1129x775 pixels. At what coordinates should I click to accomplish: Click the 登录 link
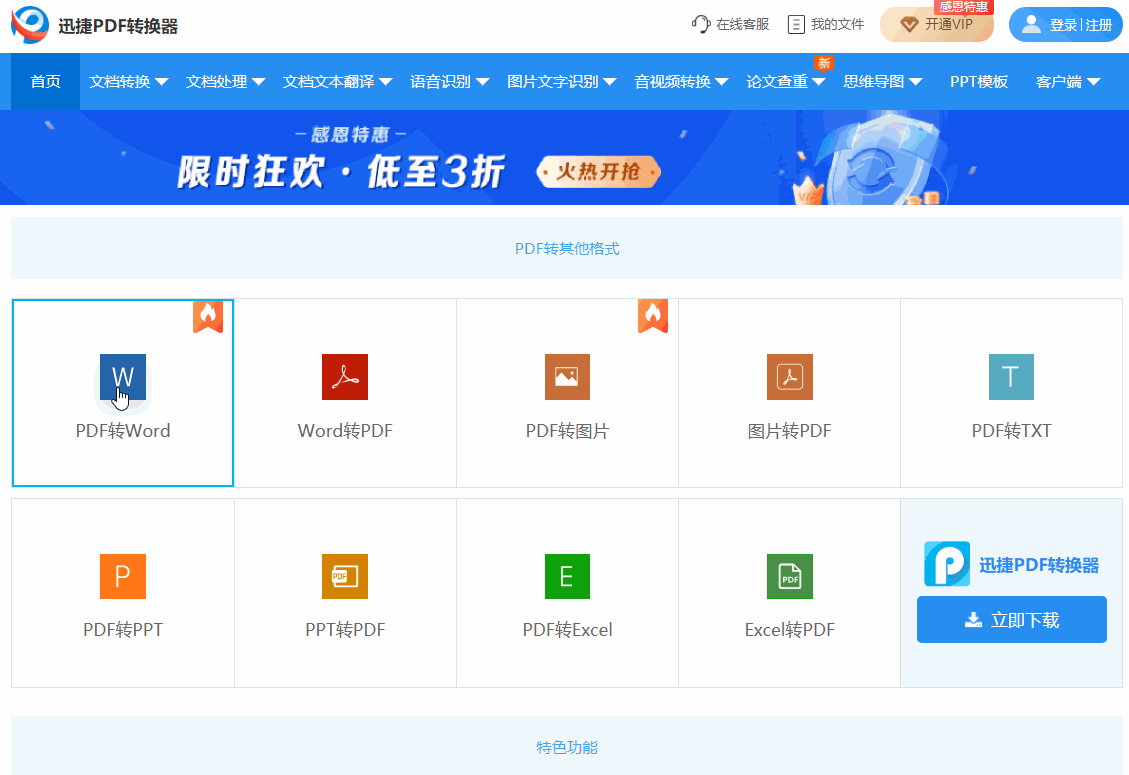click(x=1063, y=25)
